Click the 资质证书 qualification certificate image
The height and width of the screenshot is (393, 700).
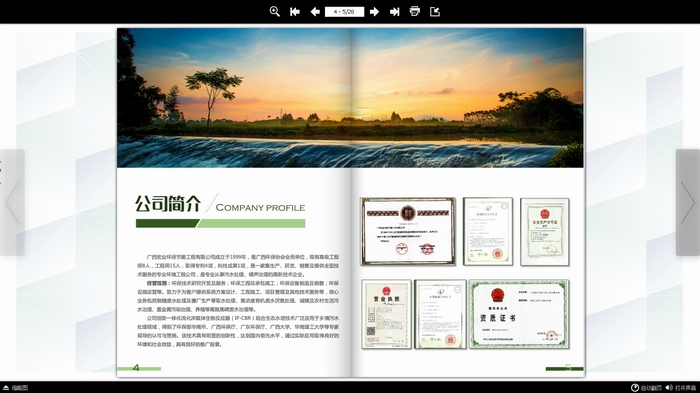pos(519,314)
